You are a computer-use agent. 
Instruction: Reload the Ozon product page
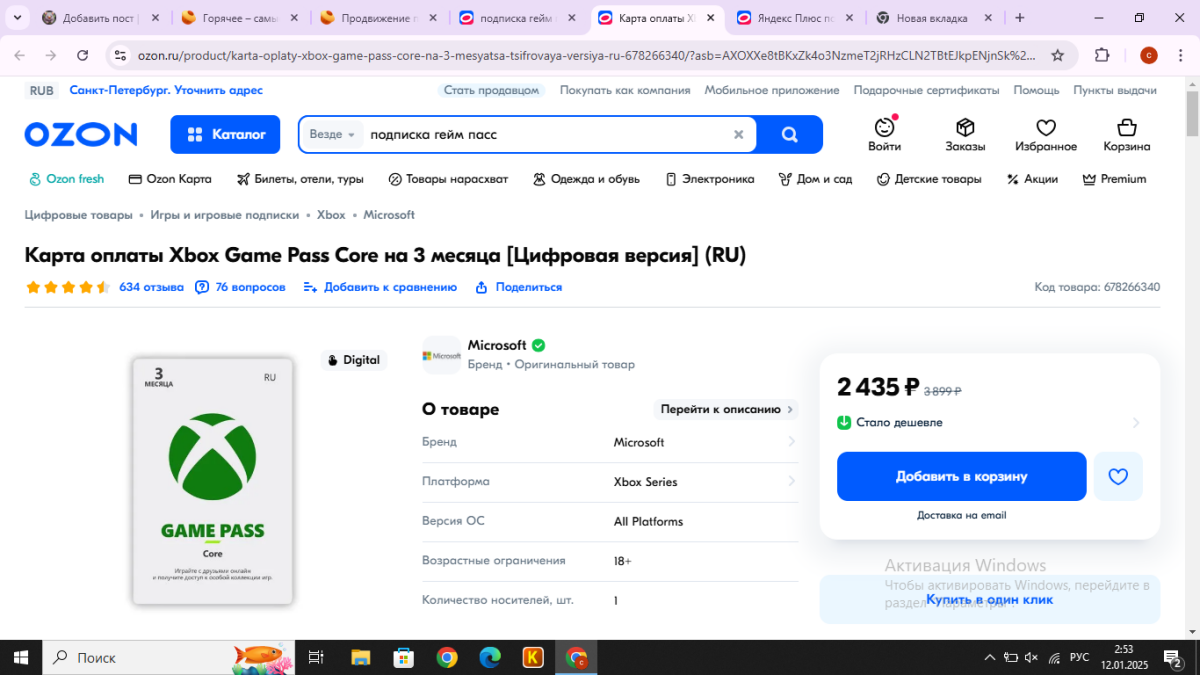point(83,55)
